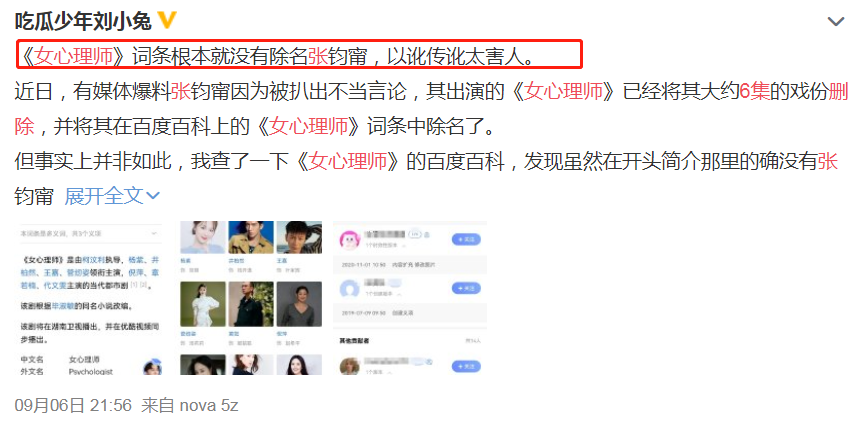
Task: Click the 《女心理师》 link in fourth line
Action: pyautogui.click(x=348, y=161)
